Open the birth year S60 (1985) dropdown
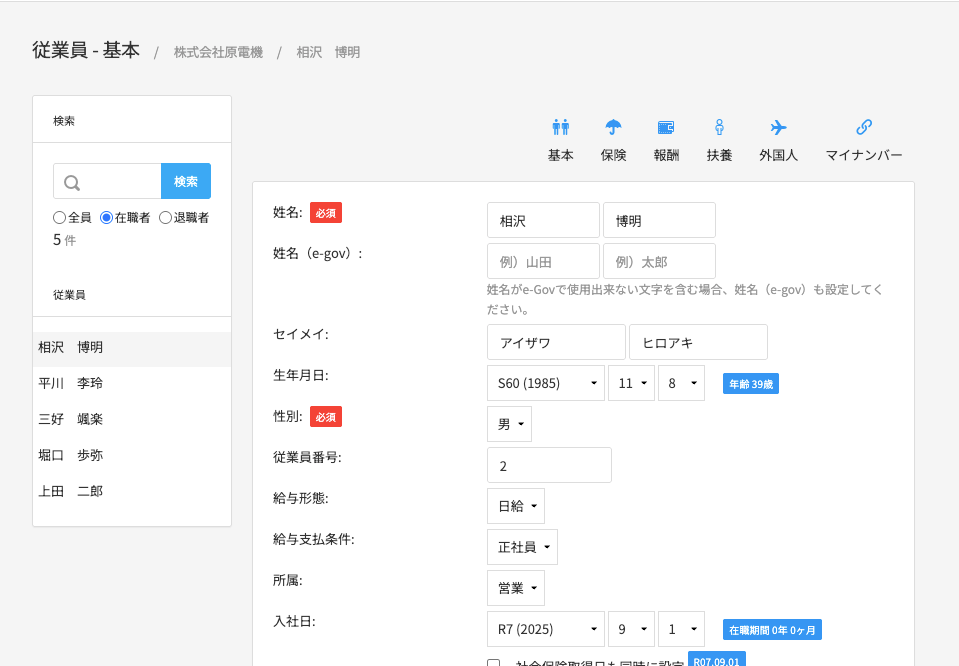 [x=546, y=383]
